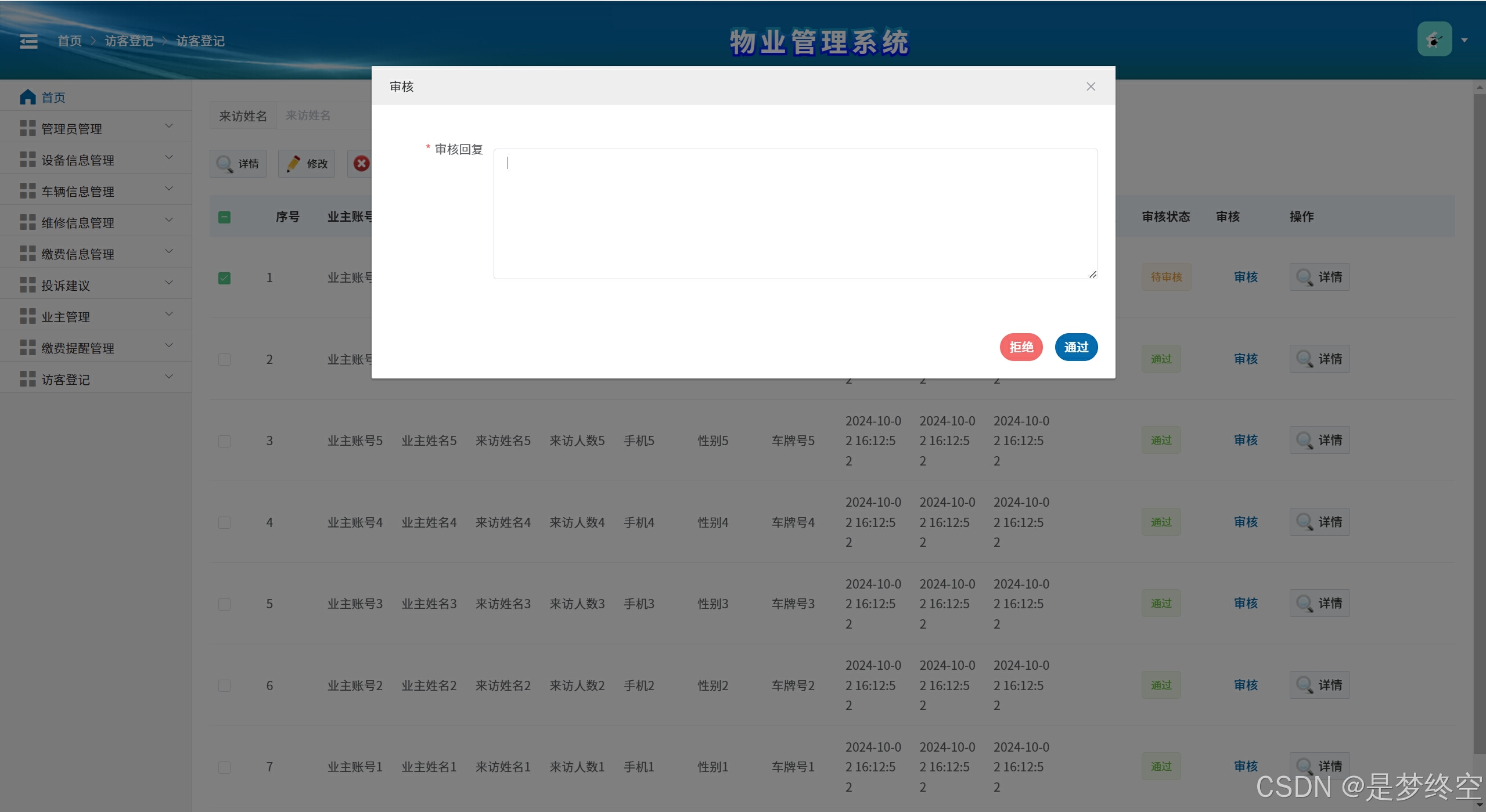Click grid icon beside 设备信息管理
Screen dimensions: 1486x812
pos(27,160)
